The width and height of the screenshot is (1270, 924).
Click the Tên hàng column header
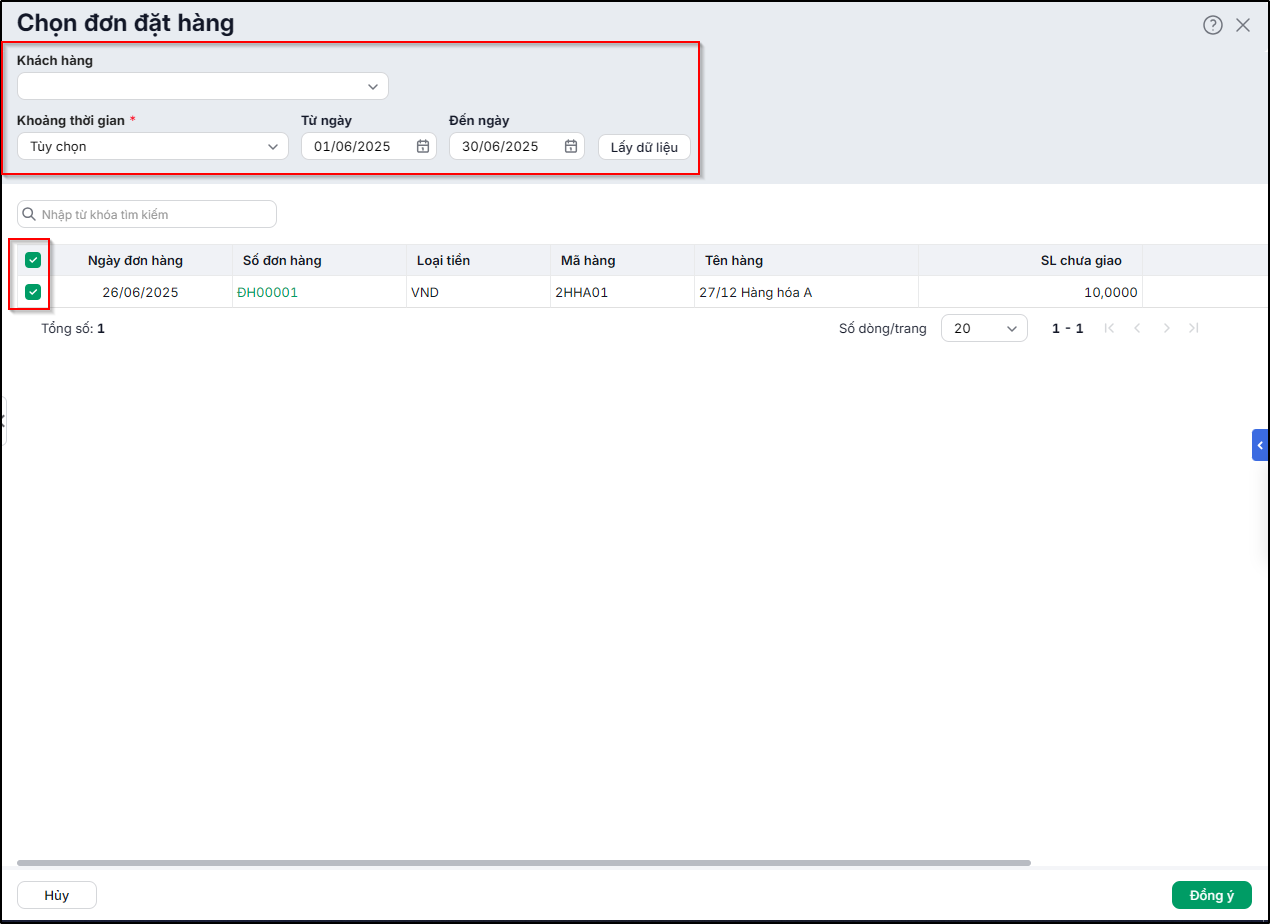tap(806, 260)
